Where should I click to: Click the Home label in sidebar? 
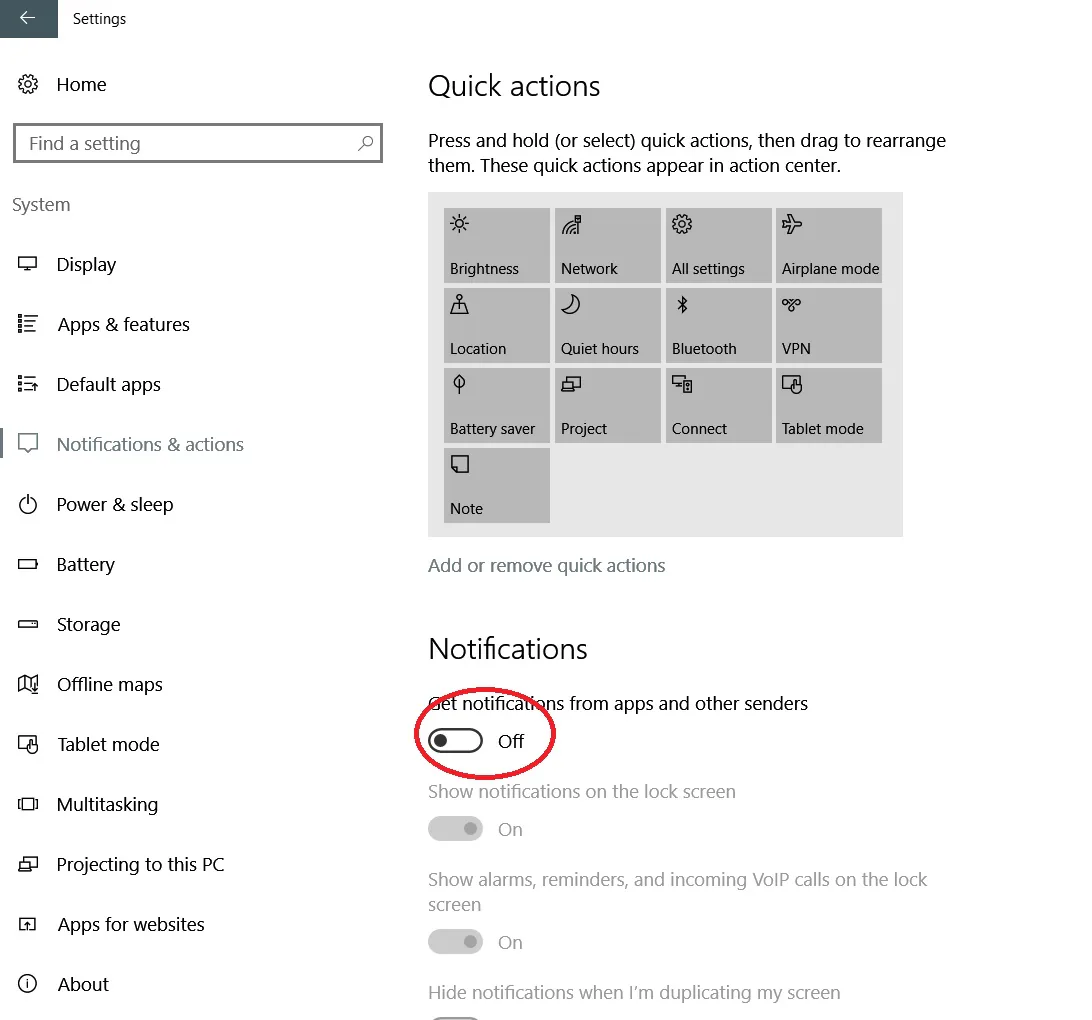click(81, 84)
